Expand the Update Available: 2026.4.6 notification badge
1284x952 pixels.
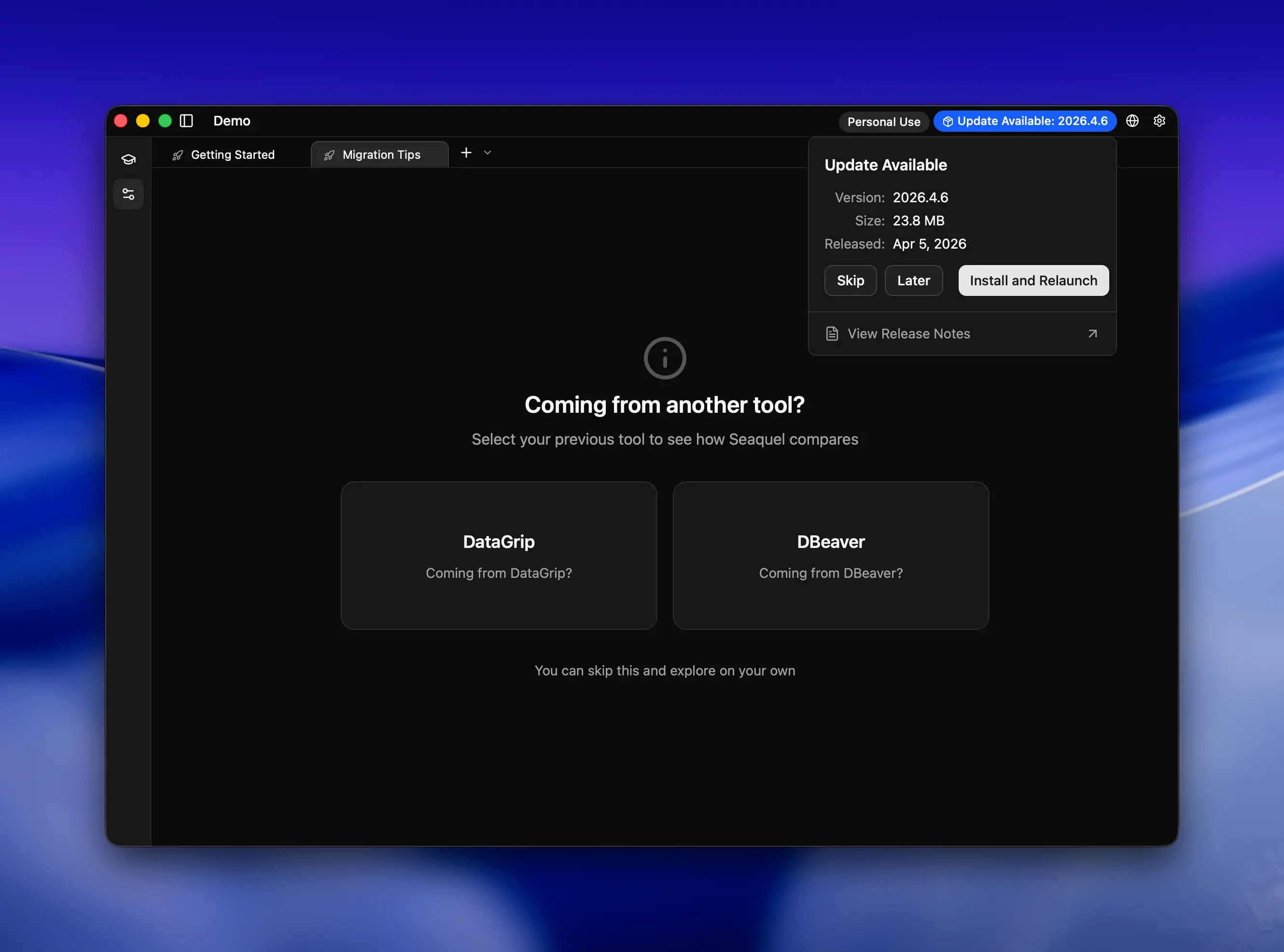pos(1025,121)
